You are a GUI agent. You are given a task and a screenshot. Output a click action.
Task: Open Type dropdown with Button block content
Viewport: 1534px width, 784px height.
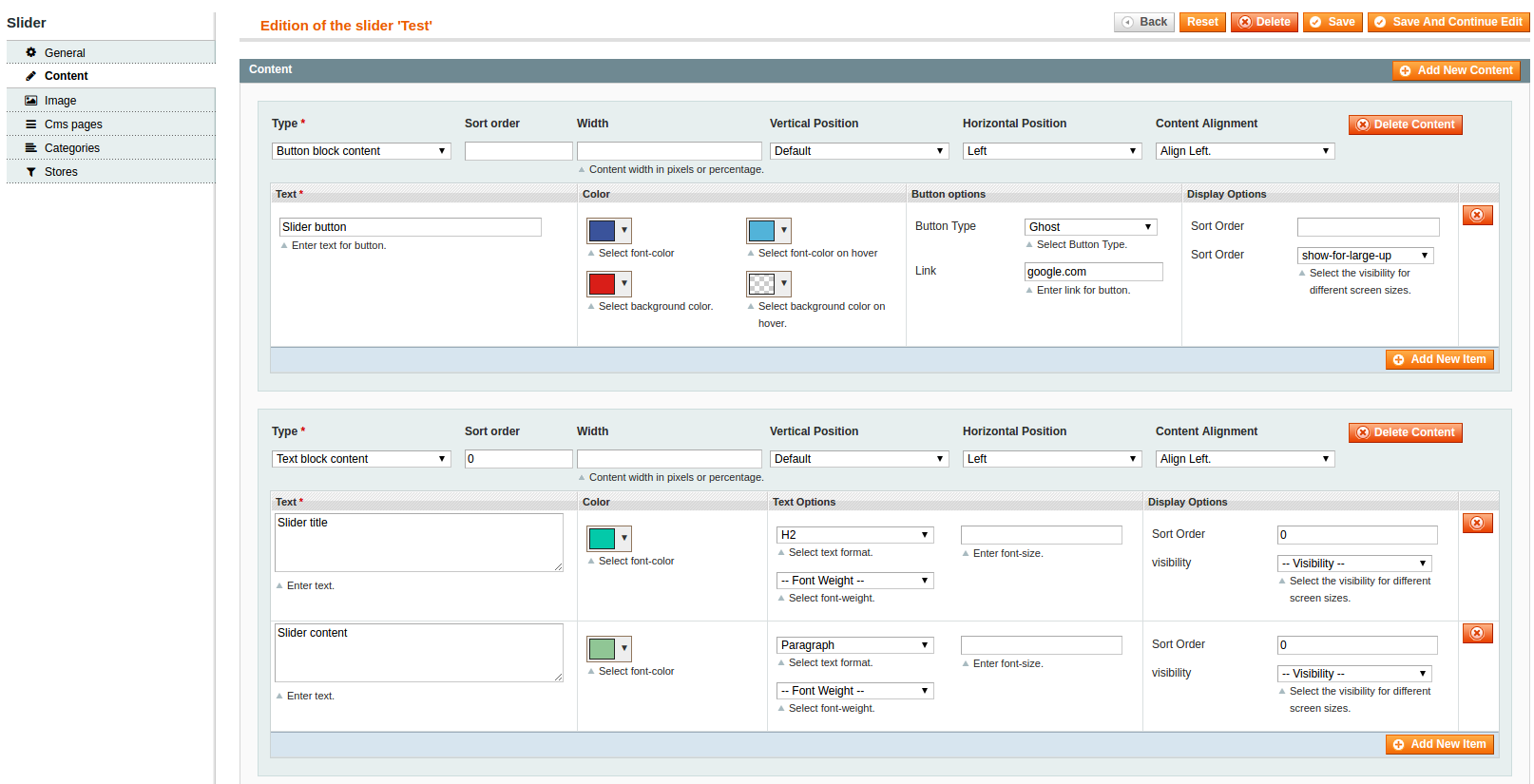[361, 151]
